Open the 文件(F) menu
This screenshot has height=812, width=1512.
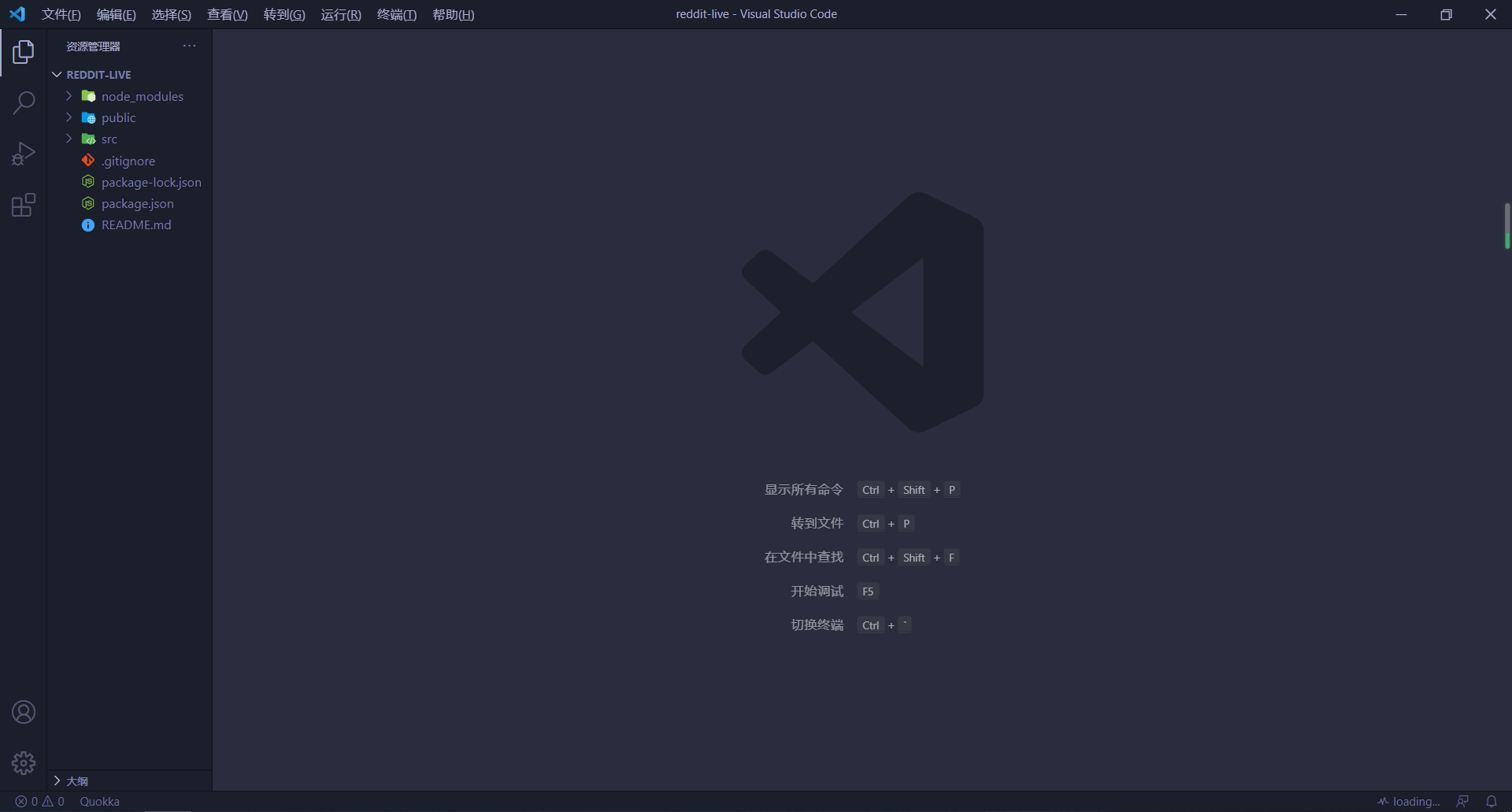tap(61, 15)
